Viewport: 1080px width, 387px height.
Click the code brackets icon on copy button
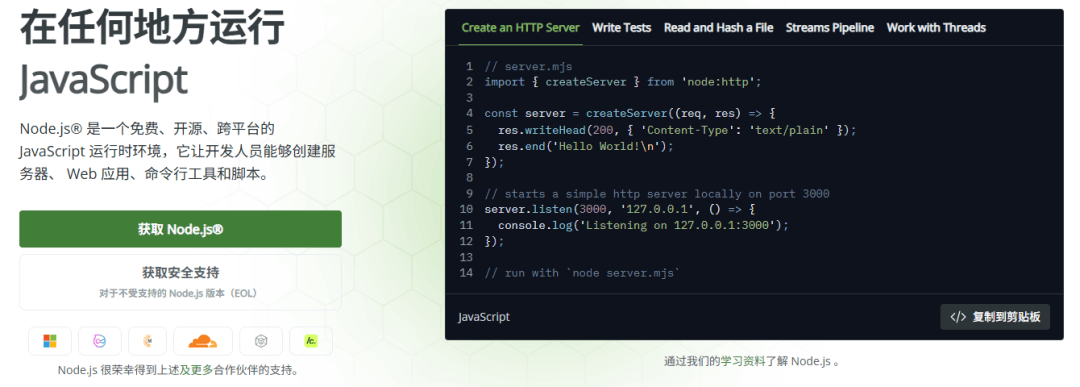coord(958,317)
